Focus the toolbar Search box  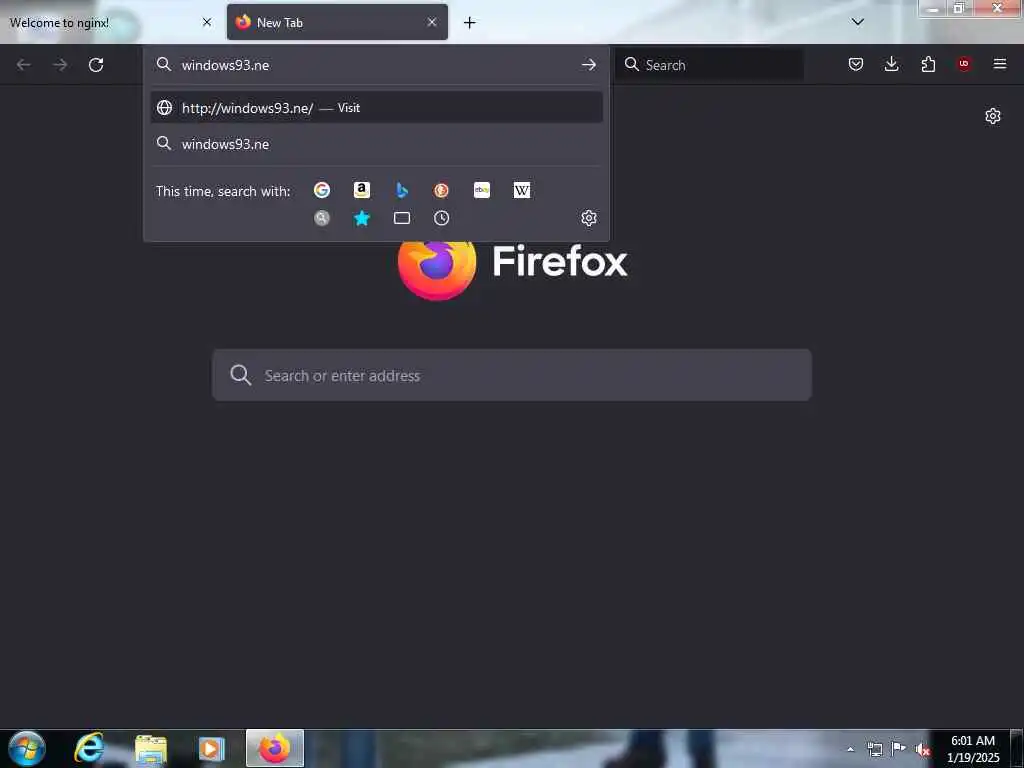[x=710, y=65]
